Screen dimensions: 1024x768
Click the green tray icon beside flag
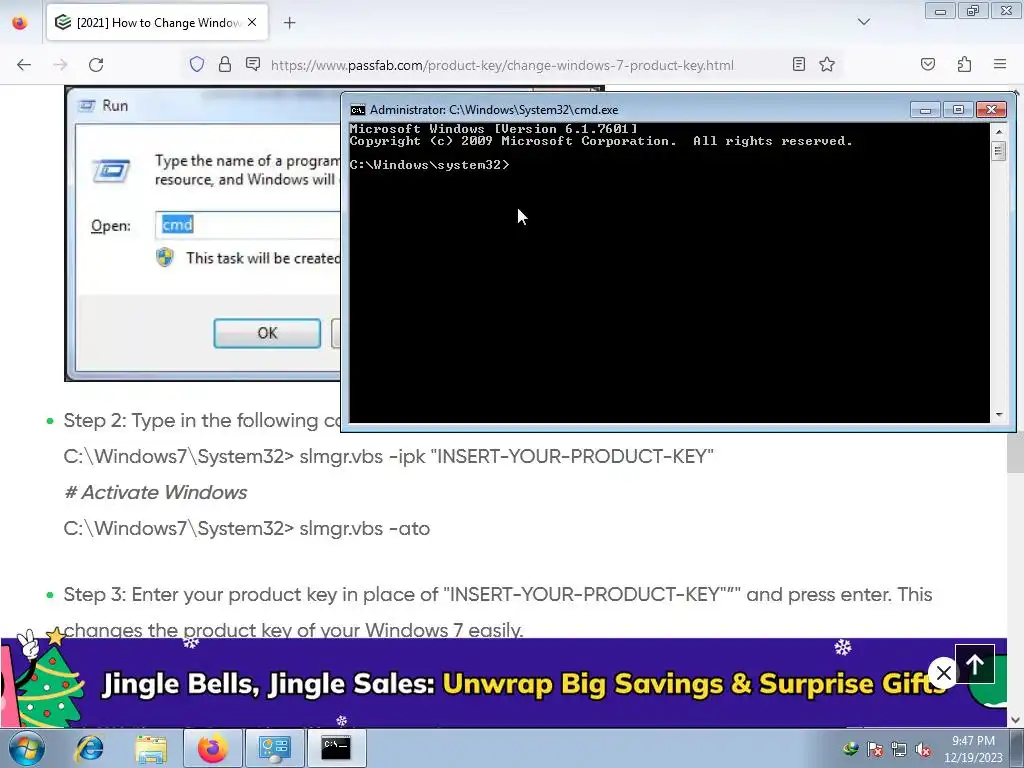(x=850, y=749)
